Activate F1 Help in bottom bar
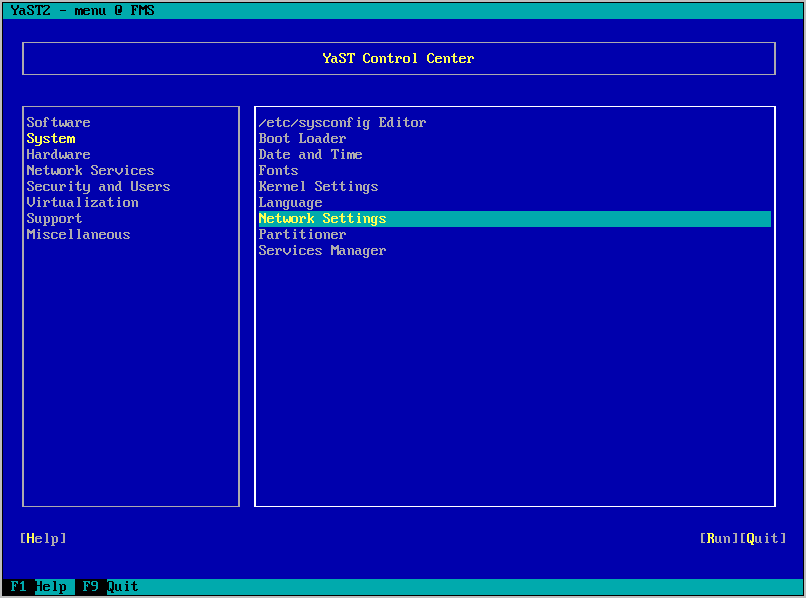This screenshot has width=806, height=598. click(39, 586)
